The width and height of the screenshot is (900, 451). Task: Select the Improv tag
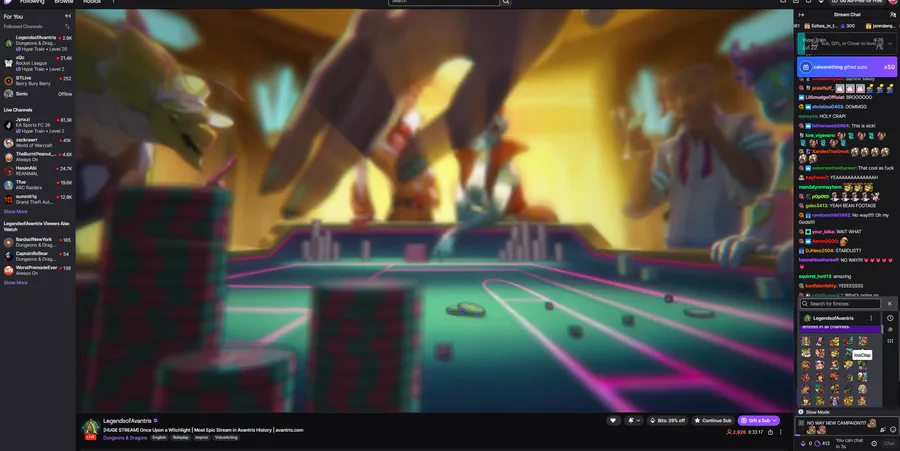[x=201, y=437]
